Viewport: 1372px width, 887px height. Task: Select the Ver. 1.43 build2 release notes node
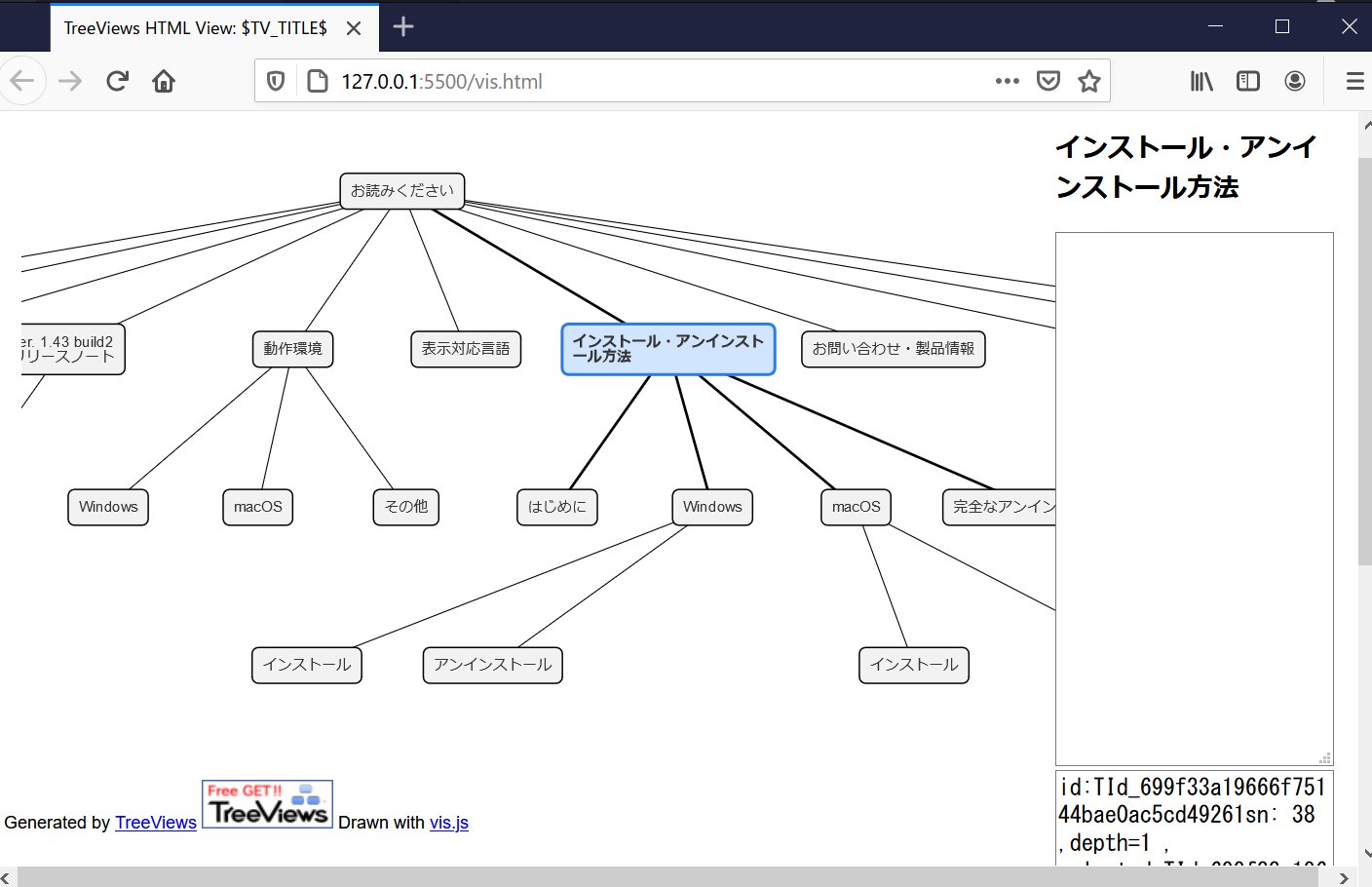click(71, 349)
